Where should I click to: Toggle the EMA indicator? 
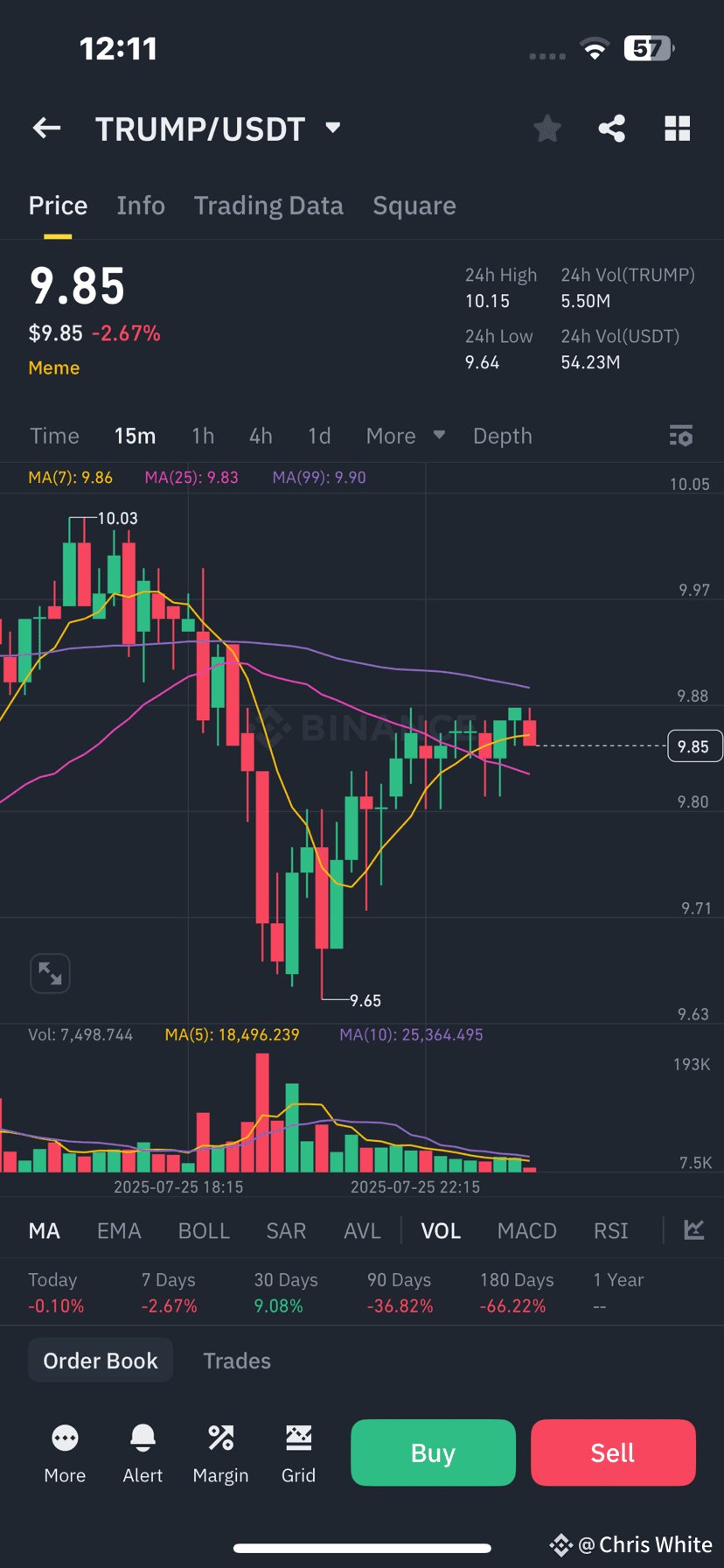point(119,1231)
